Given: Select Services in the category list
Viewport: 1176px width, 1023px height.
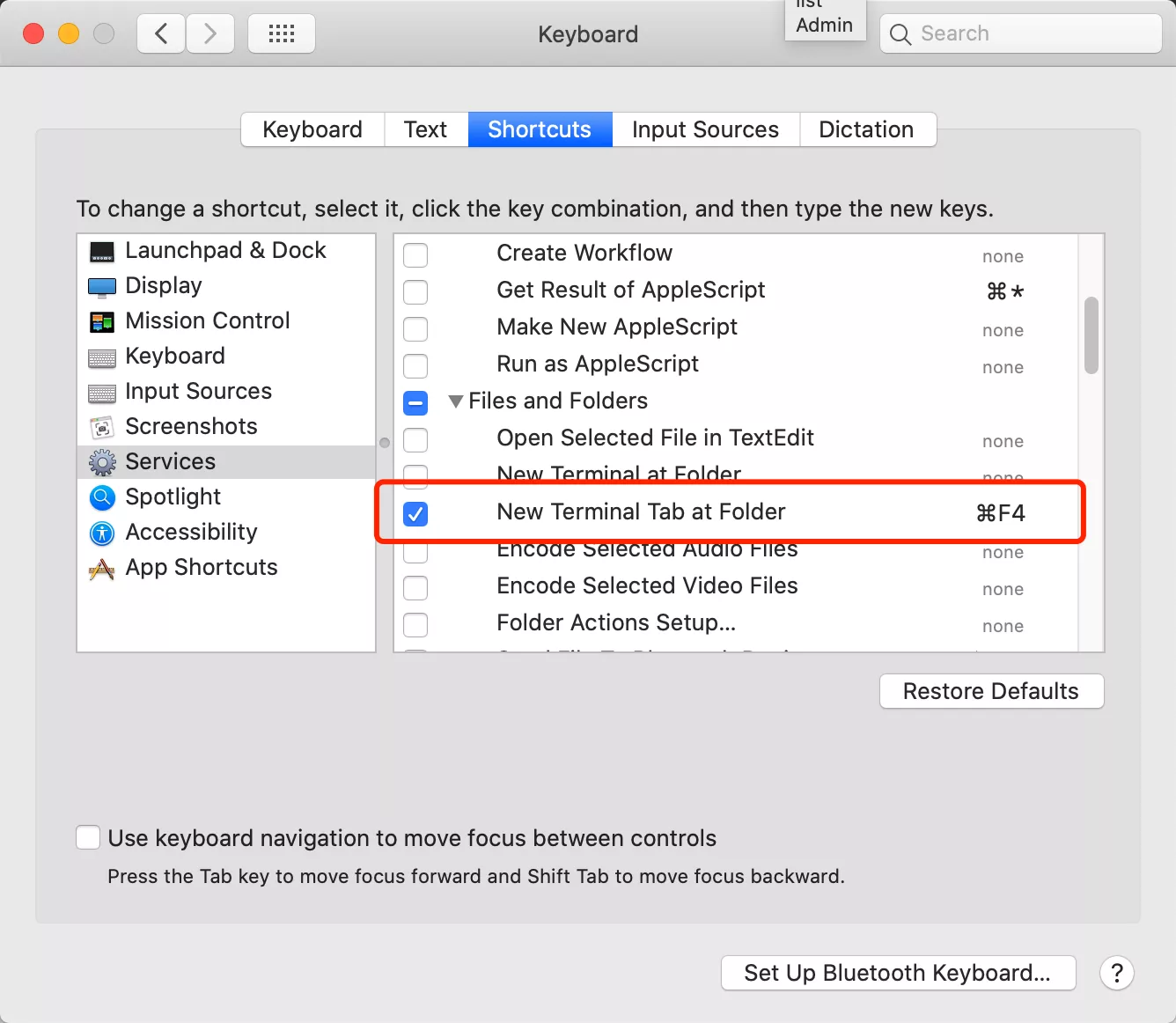Looking at the screenshot, I should pos(226,462).
